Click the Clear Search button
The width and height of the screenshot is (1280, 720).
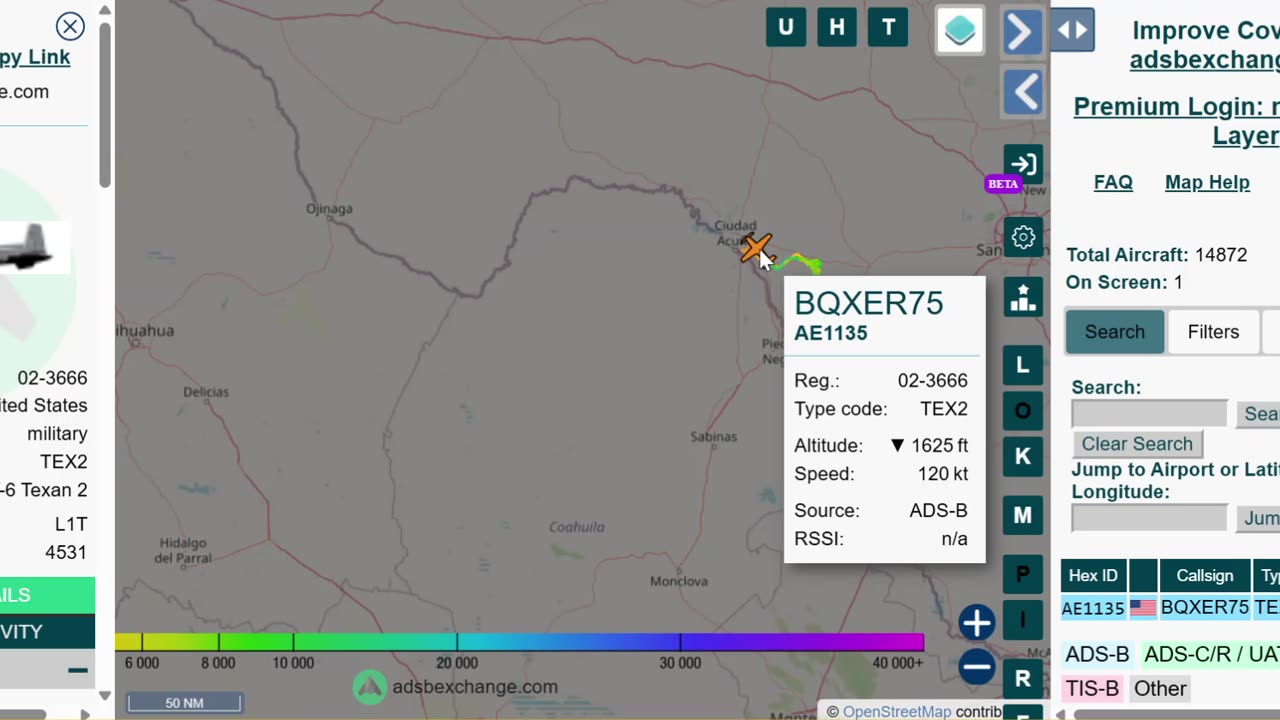(1137, 444)
